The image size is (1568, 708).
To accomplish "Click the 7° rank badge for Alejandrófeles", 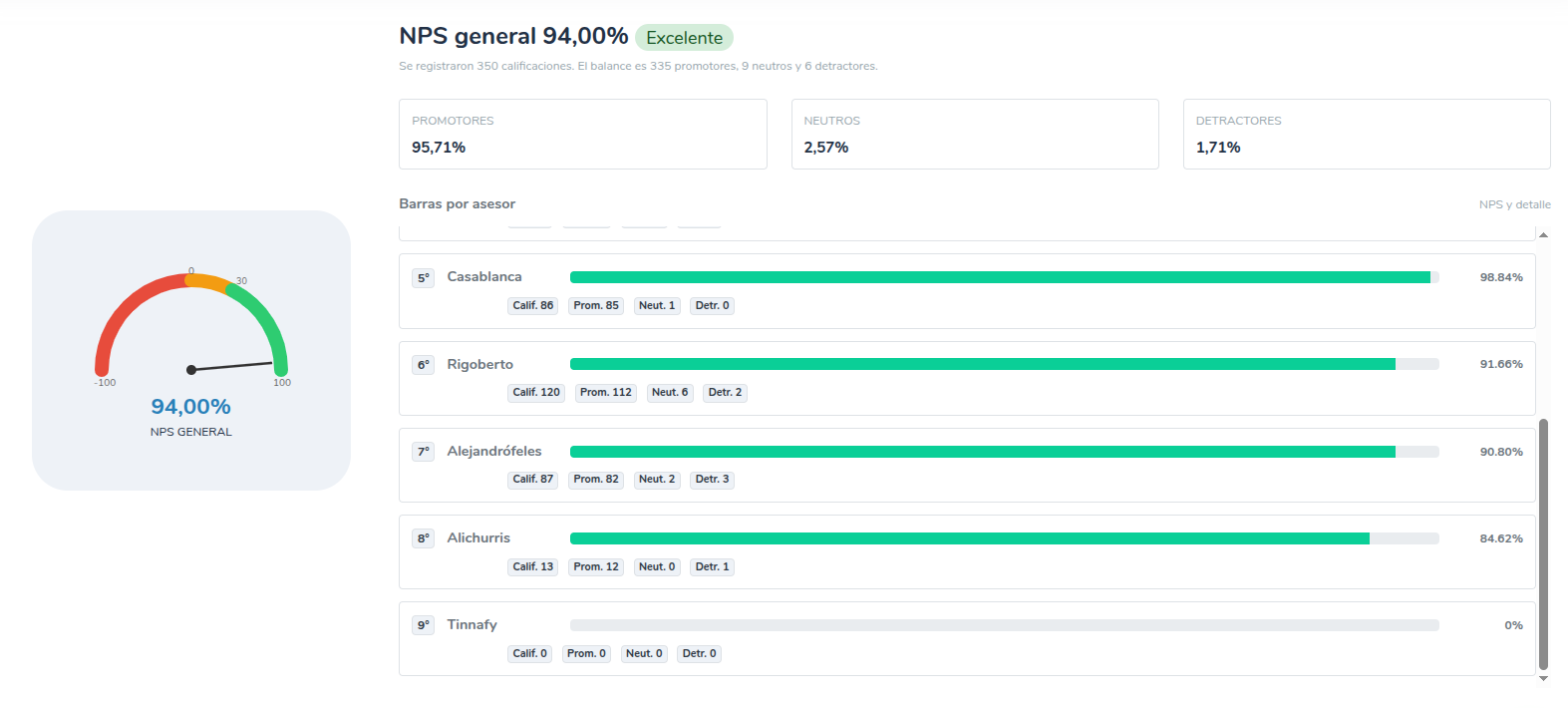I will click(x=423, y=452).
